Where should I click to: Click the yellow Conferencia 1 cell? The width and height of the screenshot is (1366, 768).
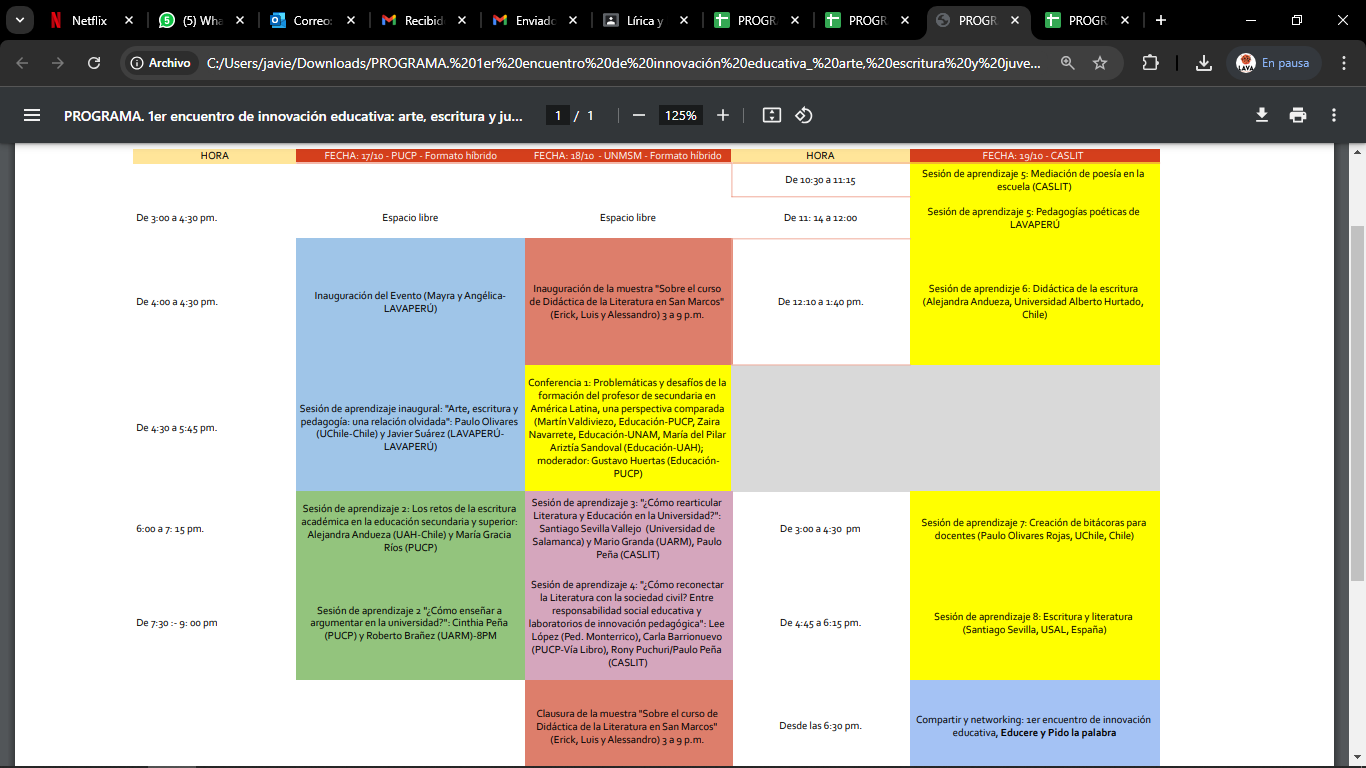628,428
